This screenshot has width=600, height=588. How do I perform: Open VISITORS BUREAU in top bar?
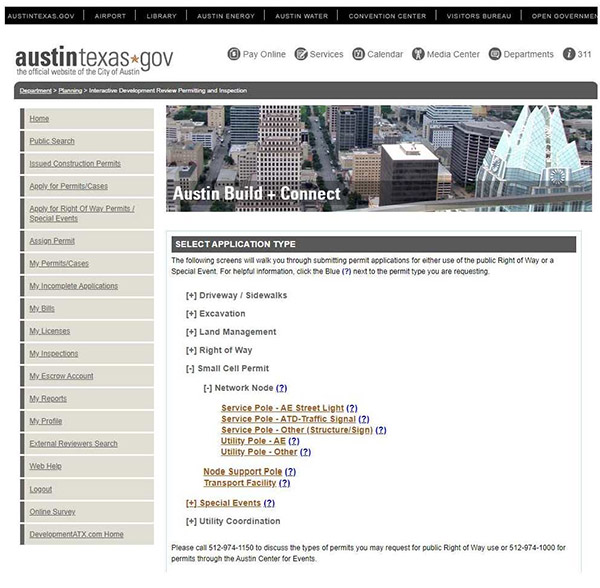pos(479,16)
